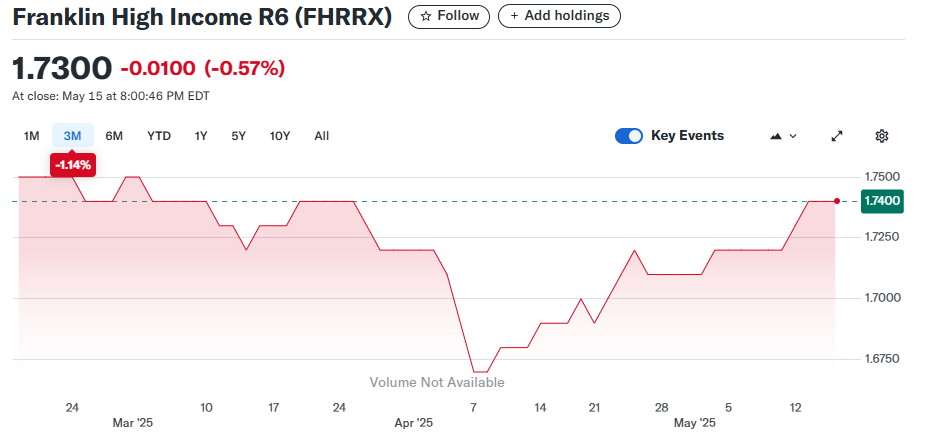
Task: Click the red endpoint dot on chart
Action: 837,201
